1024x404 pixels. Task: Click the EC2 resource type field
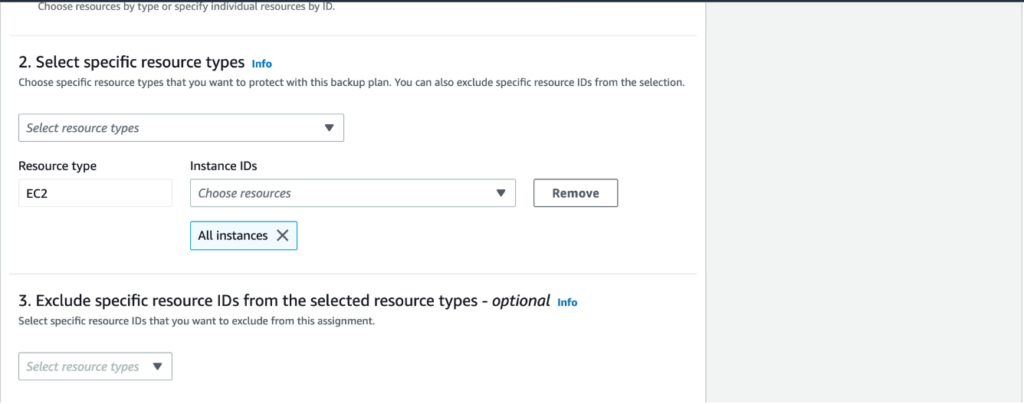tap(95, 193)
